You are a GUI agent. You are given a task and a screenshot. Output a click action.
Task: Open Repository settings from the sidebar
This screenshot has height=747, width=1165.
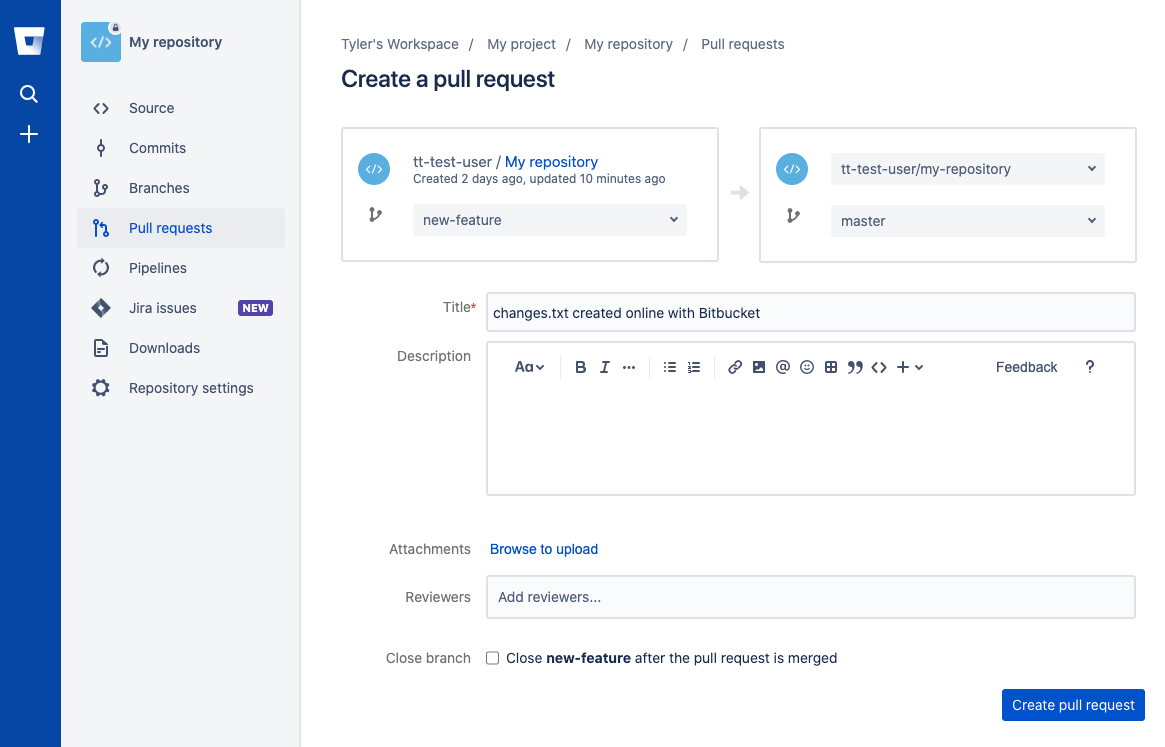191,388
